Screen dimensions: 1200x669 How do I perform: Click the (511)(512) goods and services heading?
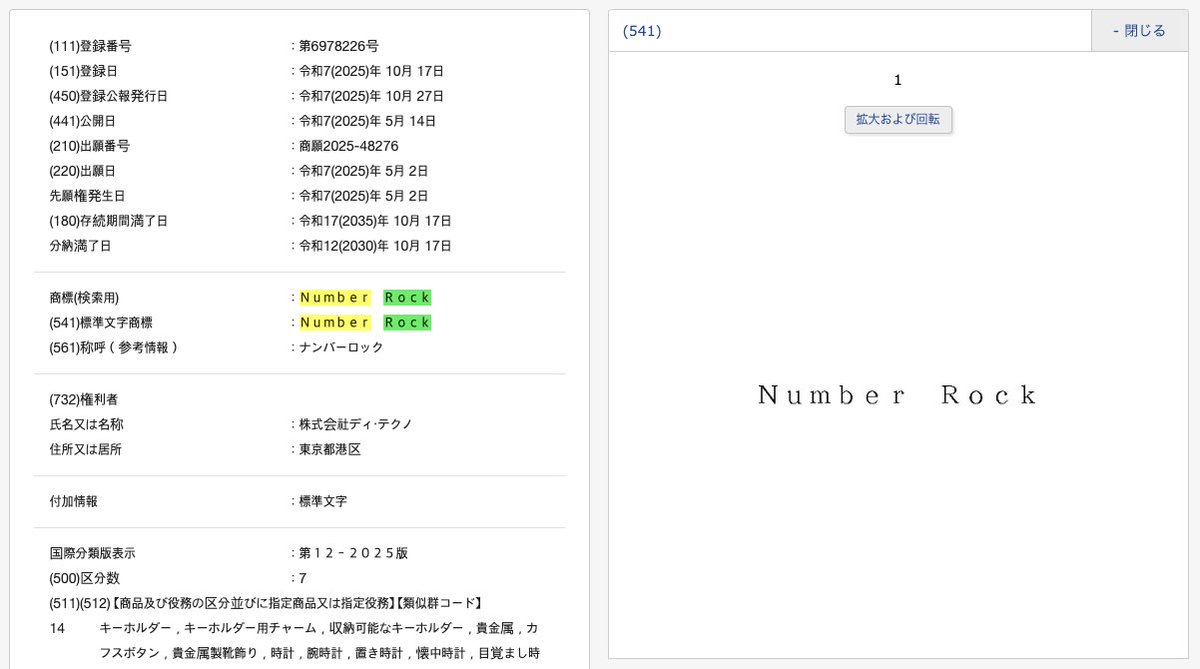coord(267,603)
